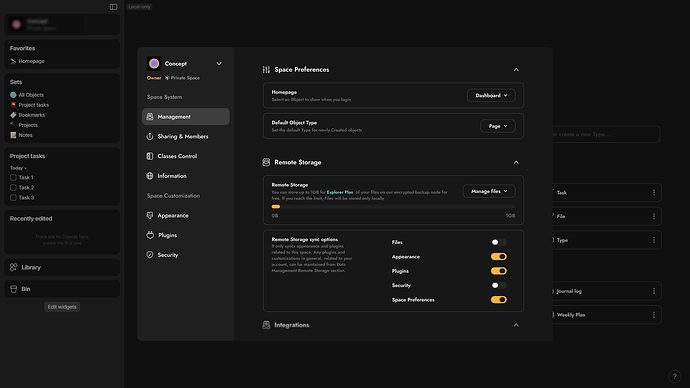Image resolution: width=690 pixels, height=388 pixels.
Task: Click the Edit widgets button
Action: click(62, 307)
